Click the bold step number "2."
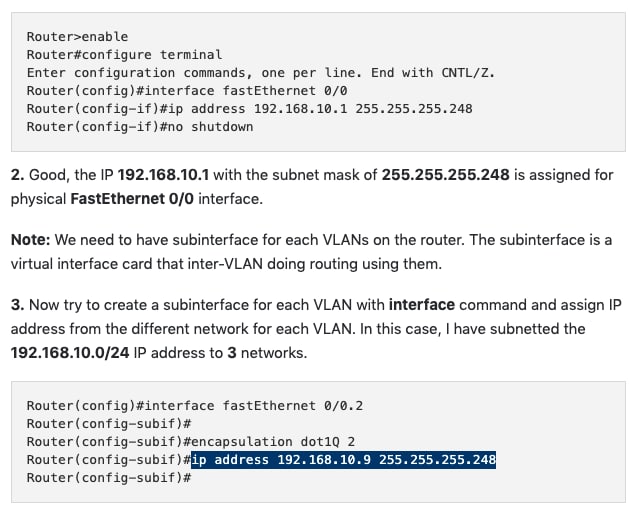Screen dimensions: 636x511 17,175
